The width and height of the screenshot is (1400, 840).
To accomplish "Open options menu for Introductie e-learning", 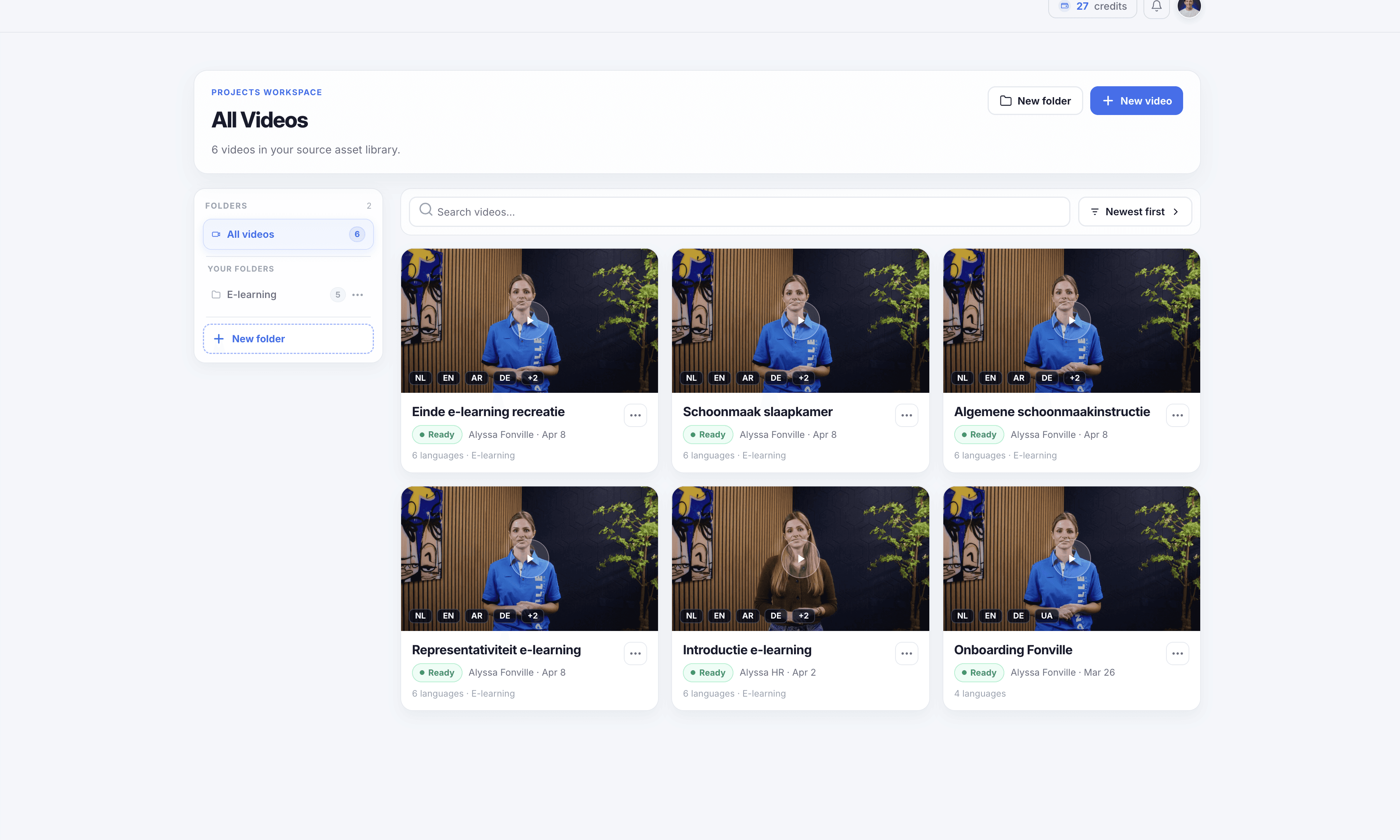I will pyautogui.click(x=906, y=653).
